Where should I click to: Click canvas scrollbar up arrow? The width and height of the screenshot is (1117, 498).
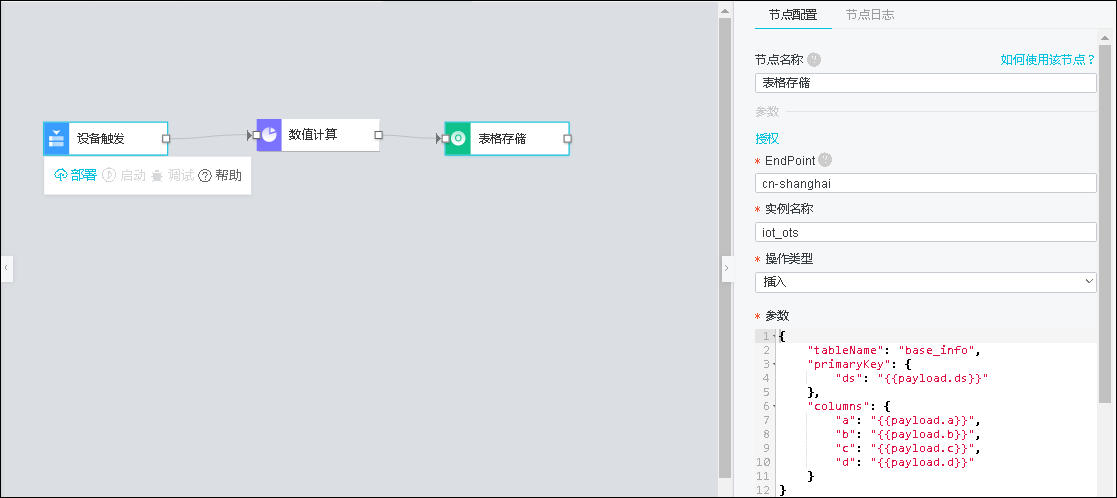coord(725,10)
